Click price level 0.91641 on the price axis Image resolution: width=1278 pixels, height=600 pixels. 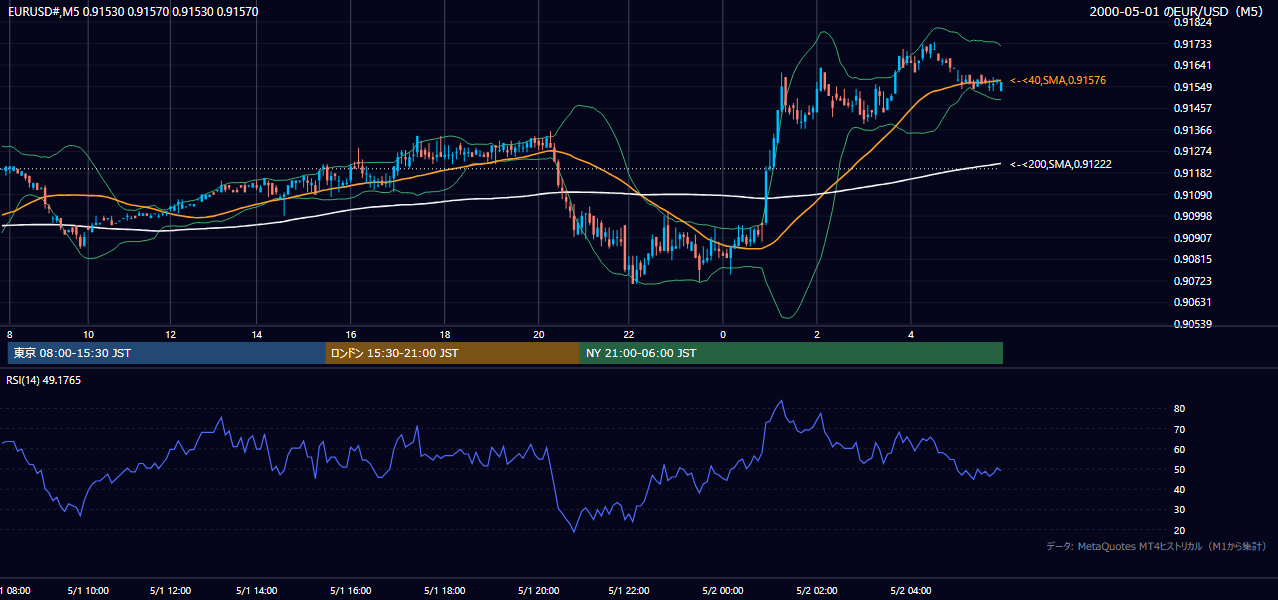(1192, 65)
